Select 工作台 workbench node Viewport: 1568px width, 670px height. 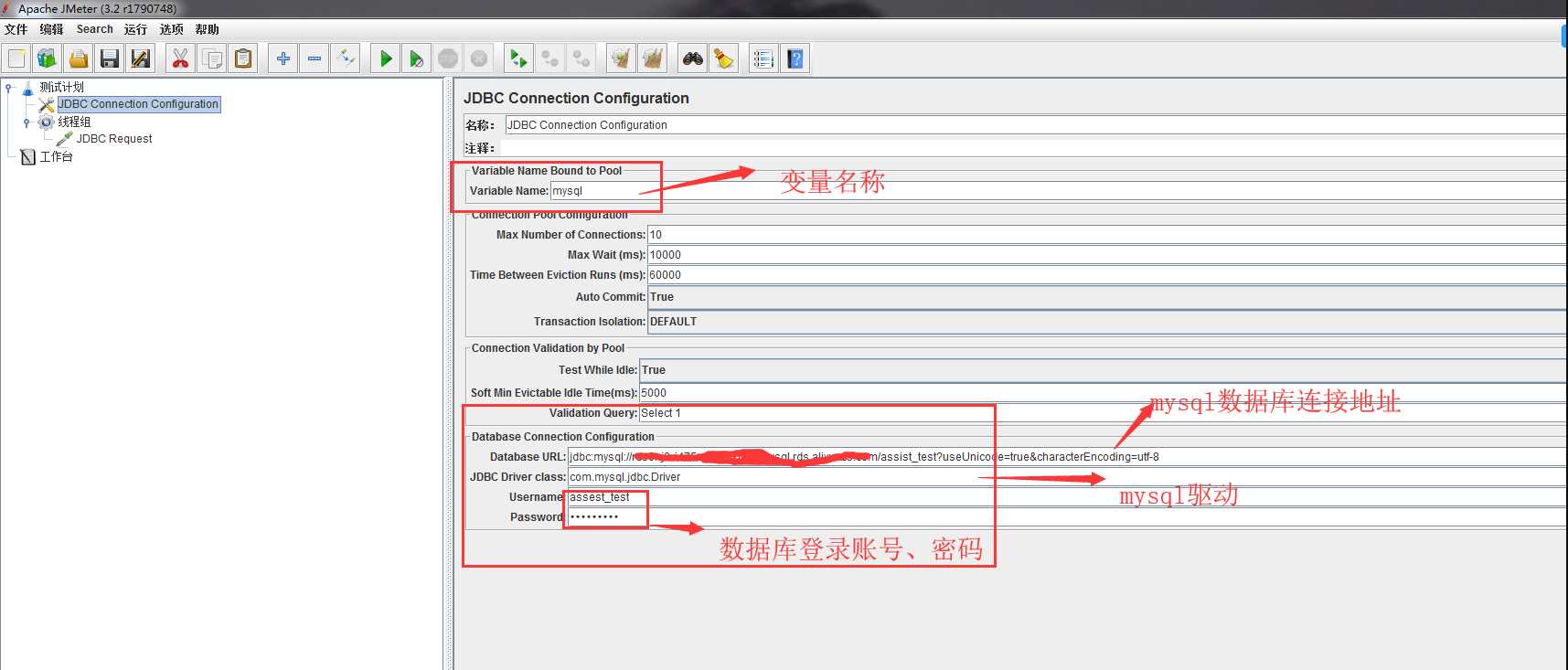(56, 156)
